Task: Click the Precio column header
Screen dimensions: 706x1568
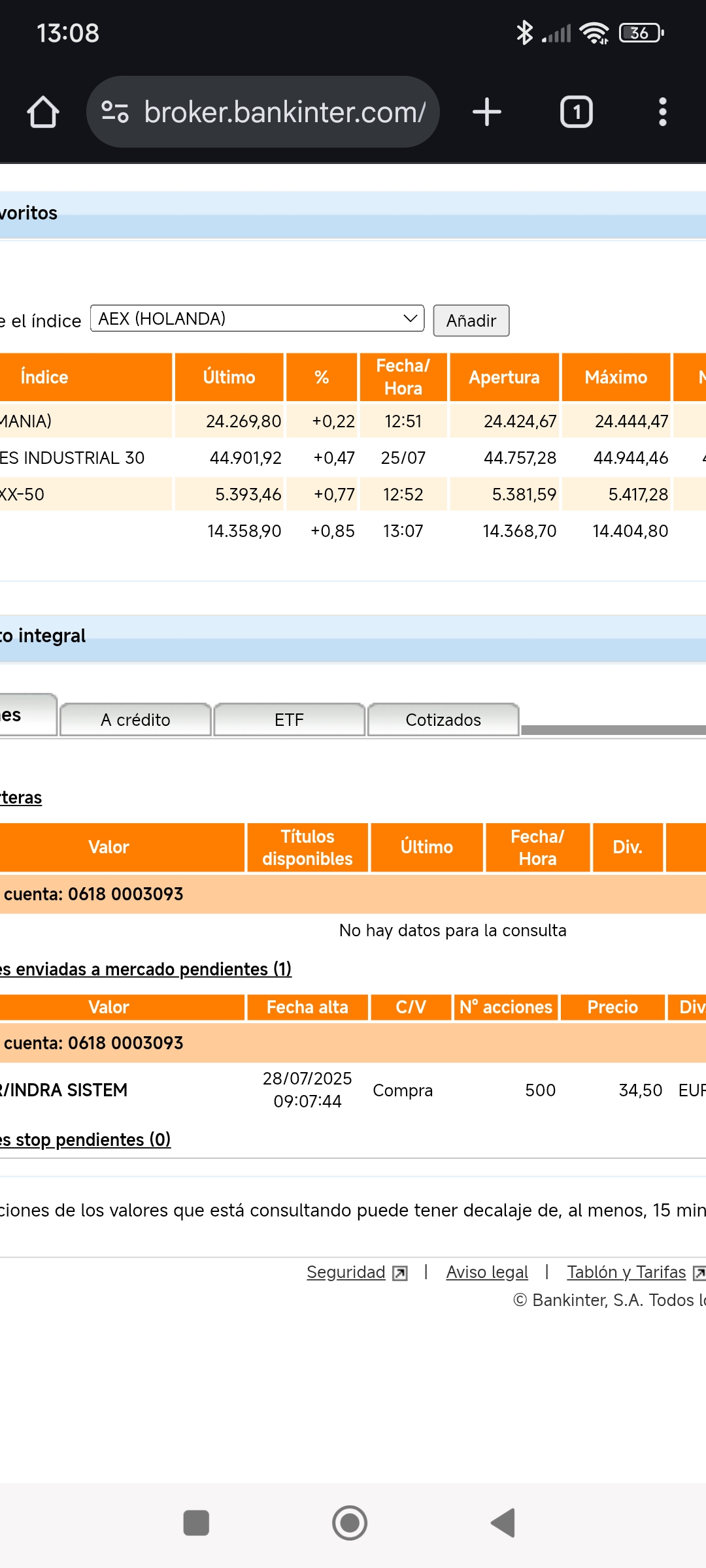Action: click(613, 1007)
